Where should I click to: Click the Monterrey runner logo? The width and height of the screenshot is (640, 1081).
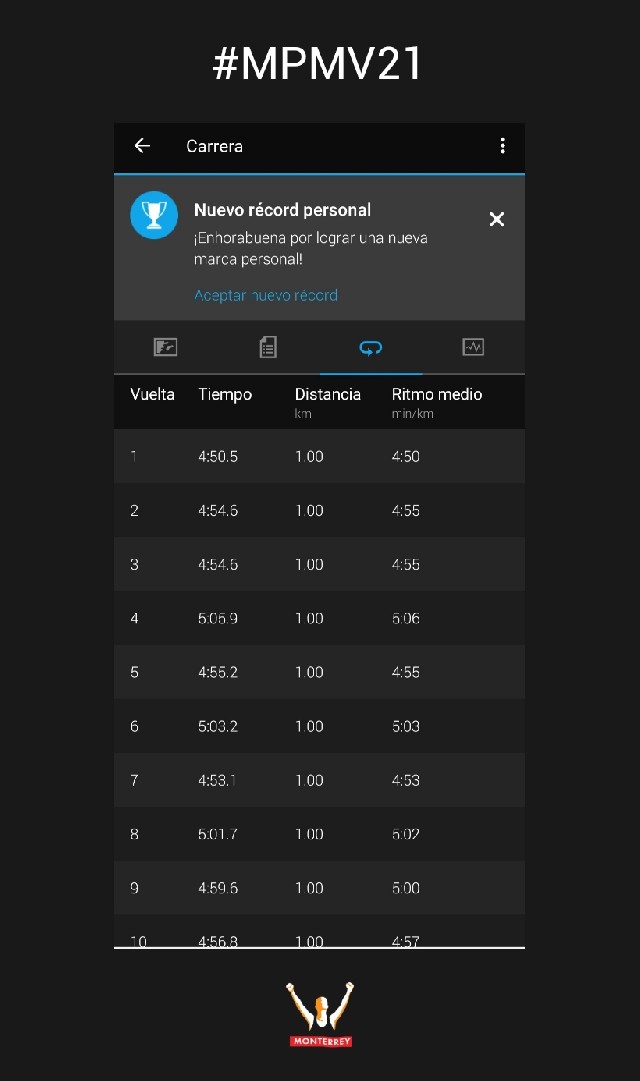tap(320, 1013)
